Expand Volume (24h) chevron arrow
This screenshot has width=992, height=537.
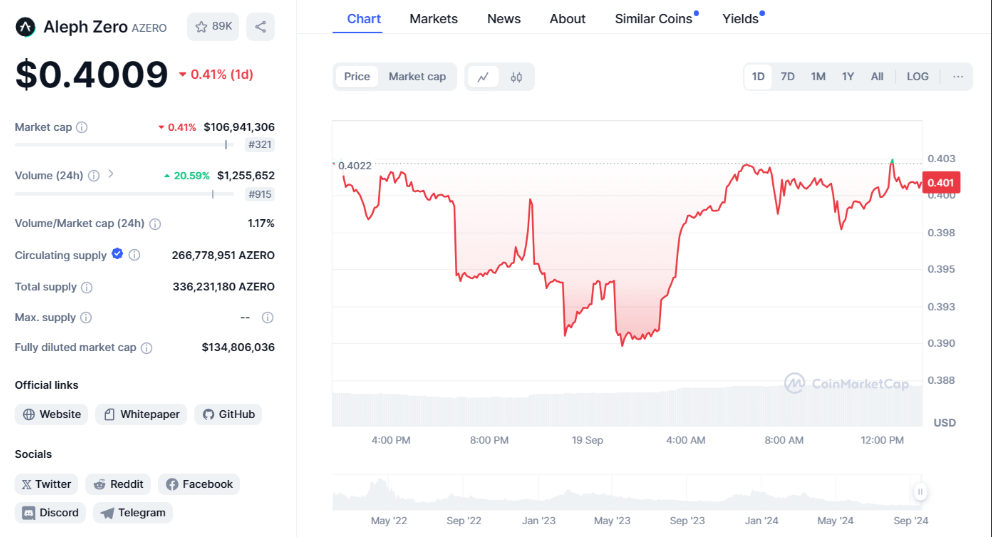click(111, 174)
